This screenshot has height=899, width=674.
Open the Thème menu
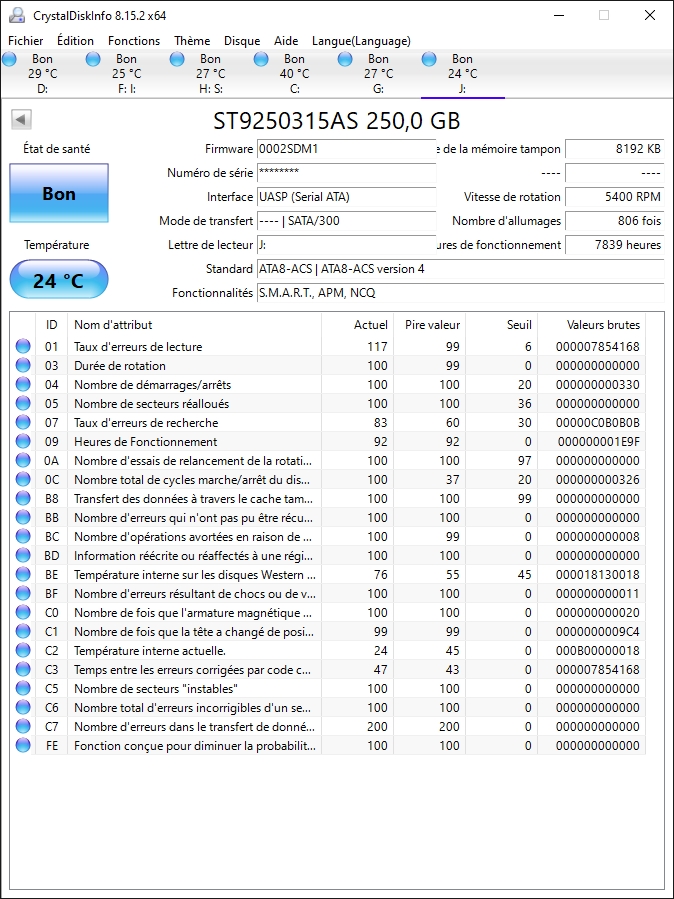tap(192, 41)
